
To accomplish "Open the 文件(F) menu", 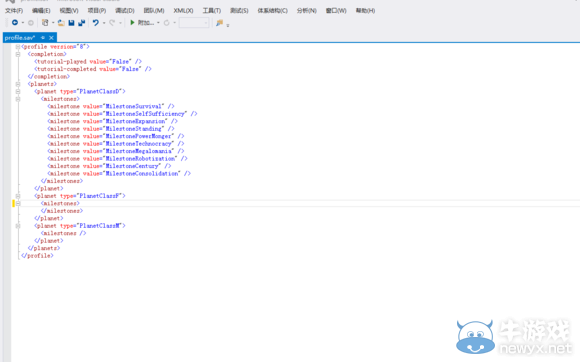I will tap(14, 10).
